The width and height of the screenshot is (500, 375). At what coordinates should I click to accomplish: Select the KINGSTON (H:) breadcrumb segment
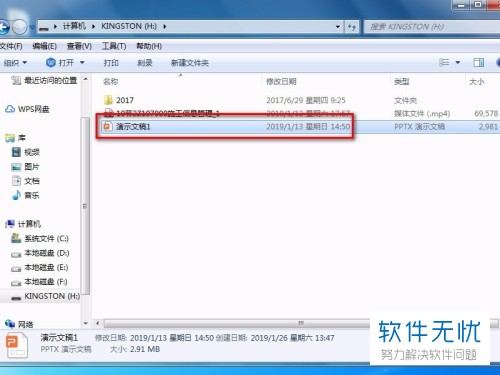[129, 26]
